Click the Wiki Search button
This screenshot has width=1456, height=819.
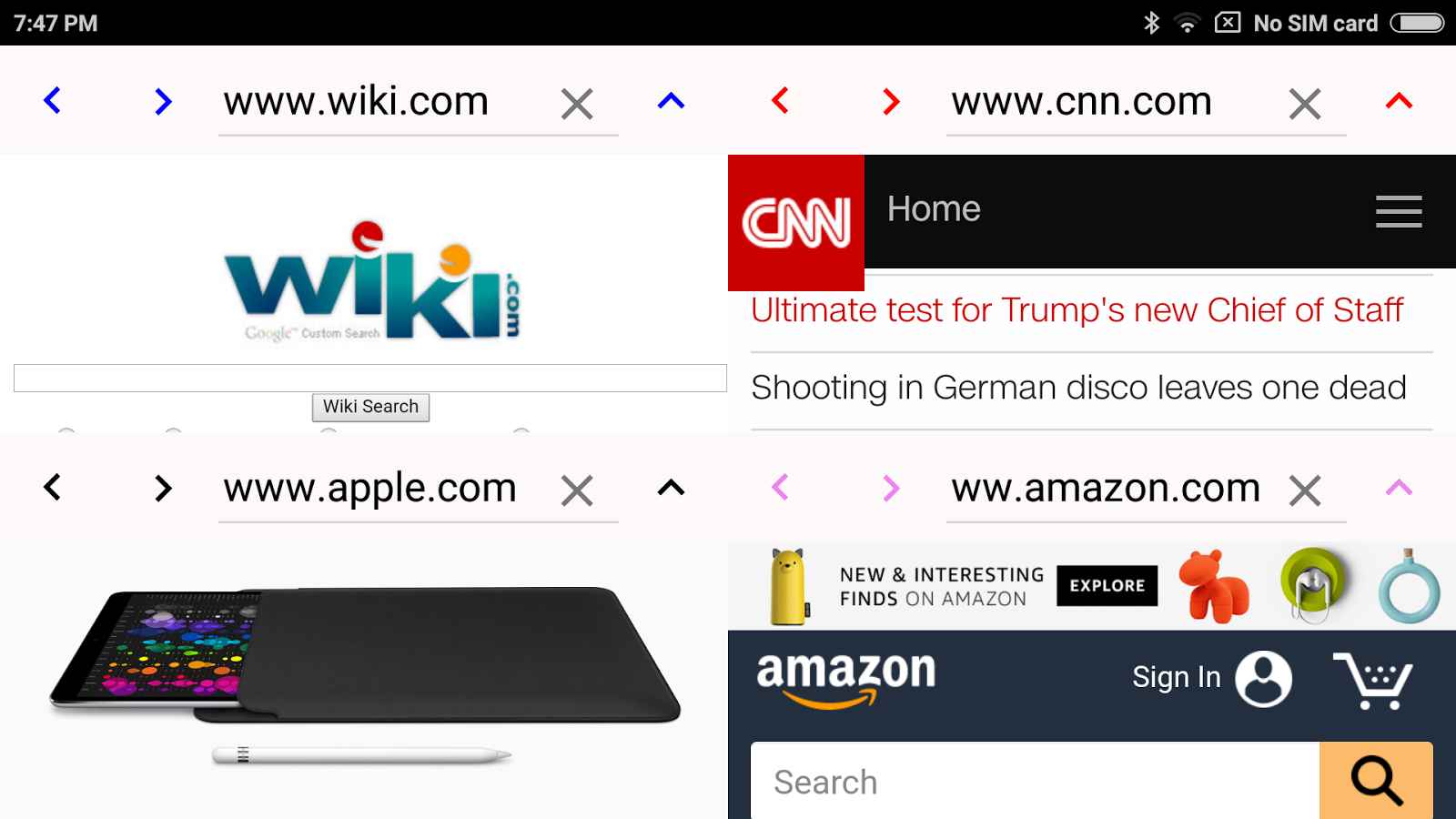(x=370, y=407)
